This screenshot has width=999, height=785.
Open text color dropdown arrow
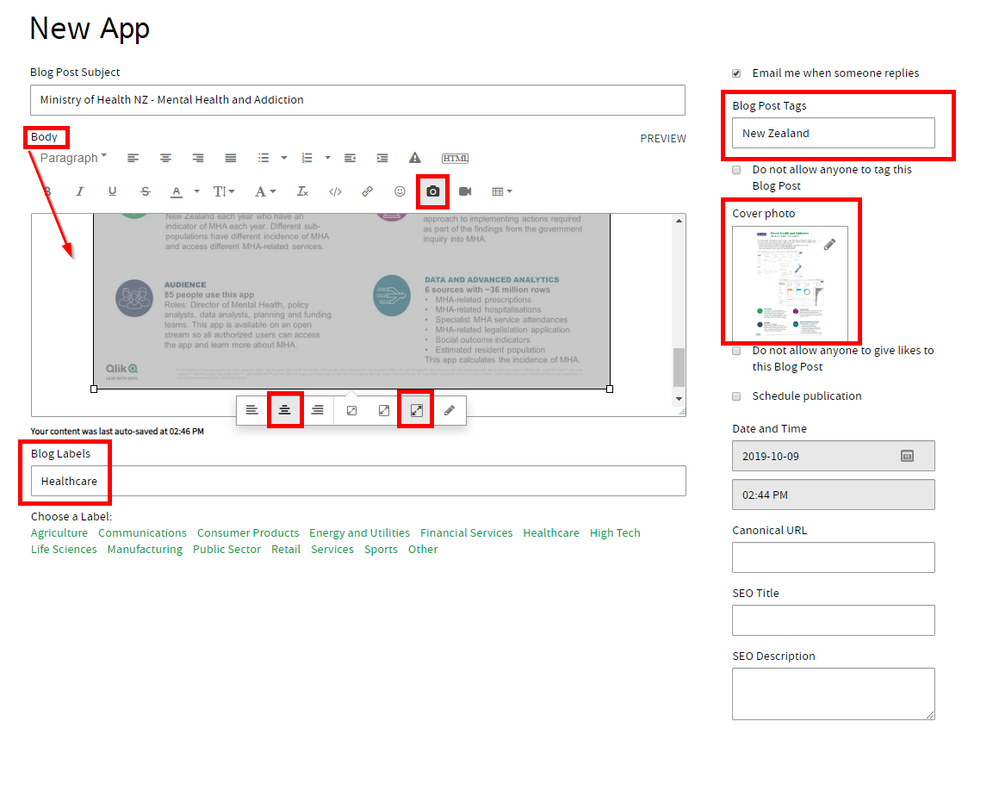coord(197,191)
